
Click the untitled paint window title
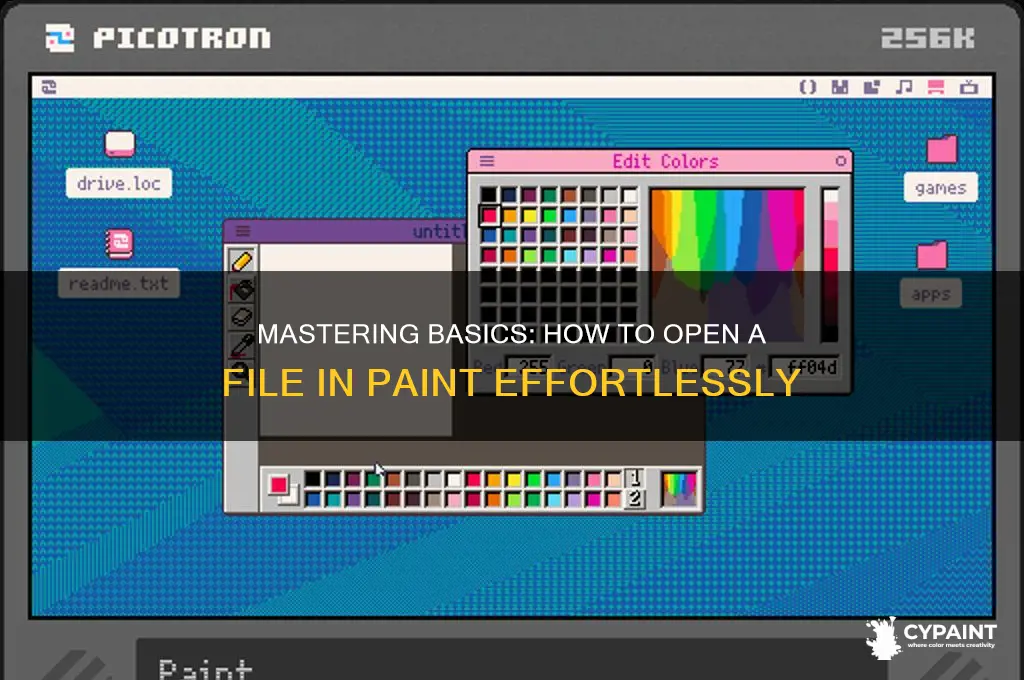pos(440,231)
